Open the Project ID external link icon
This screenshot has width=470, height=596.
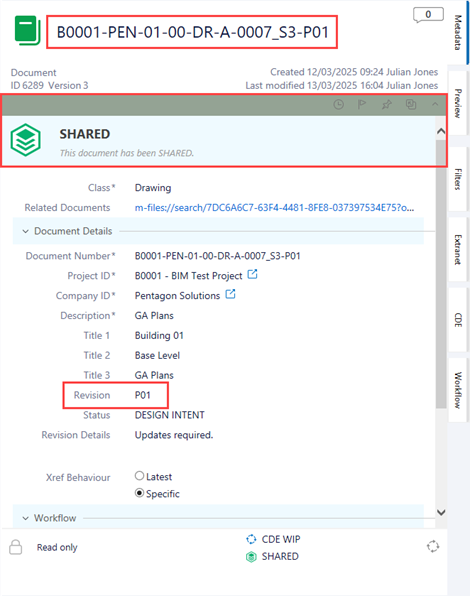[x=252, y=274]
